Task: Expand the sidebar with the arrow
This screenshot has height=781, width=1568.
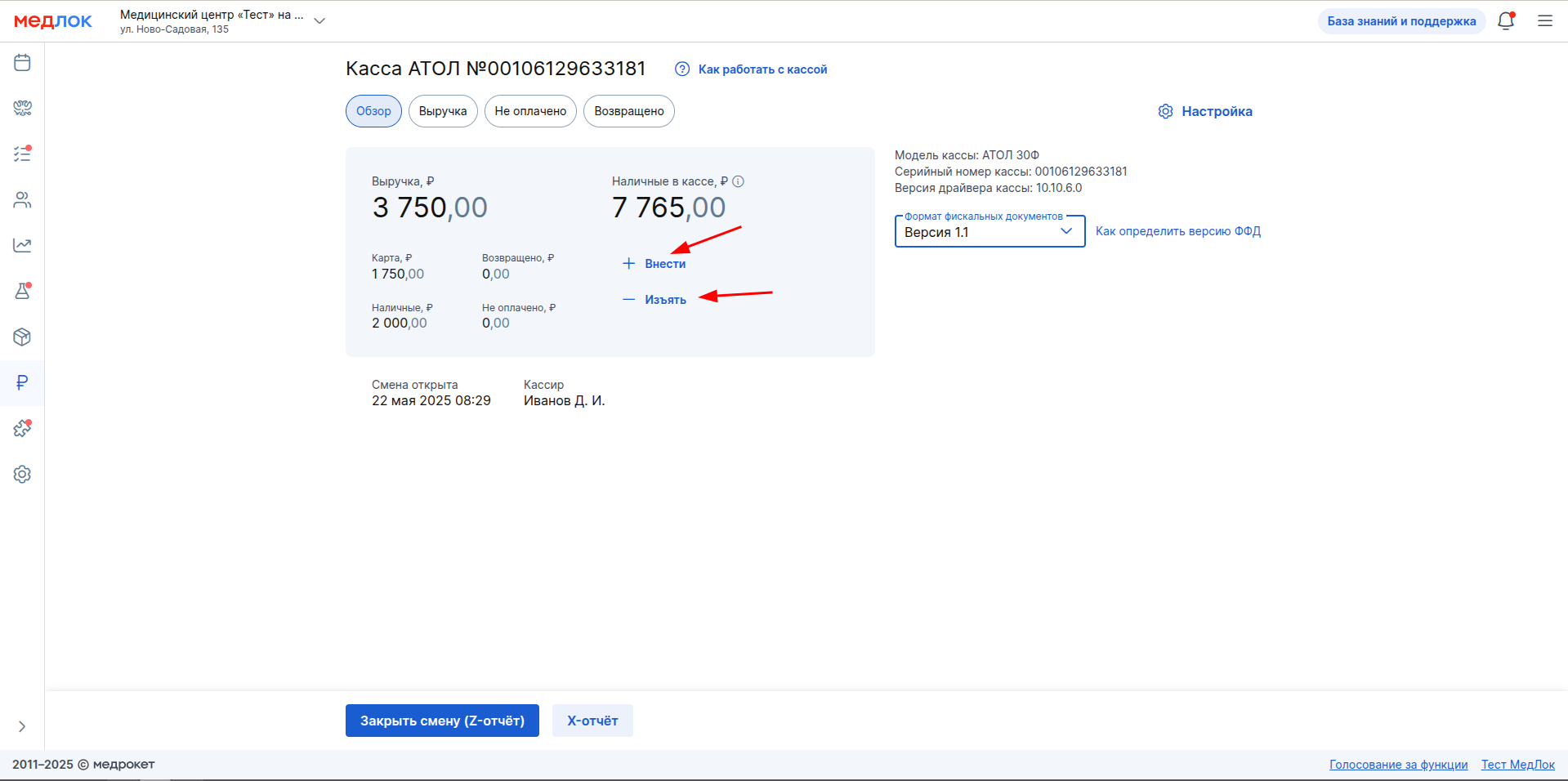Action: pos(22,726)
